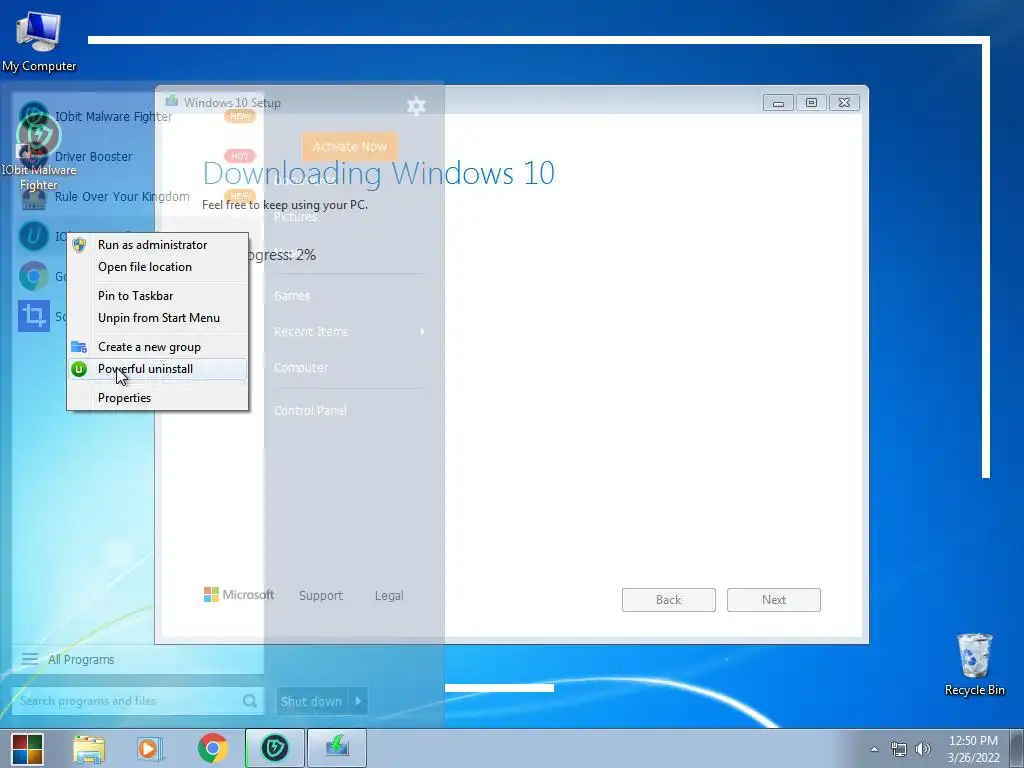Screen dimensions: 1024x768
Task: Select Create a new group
Action: point(157,347)
